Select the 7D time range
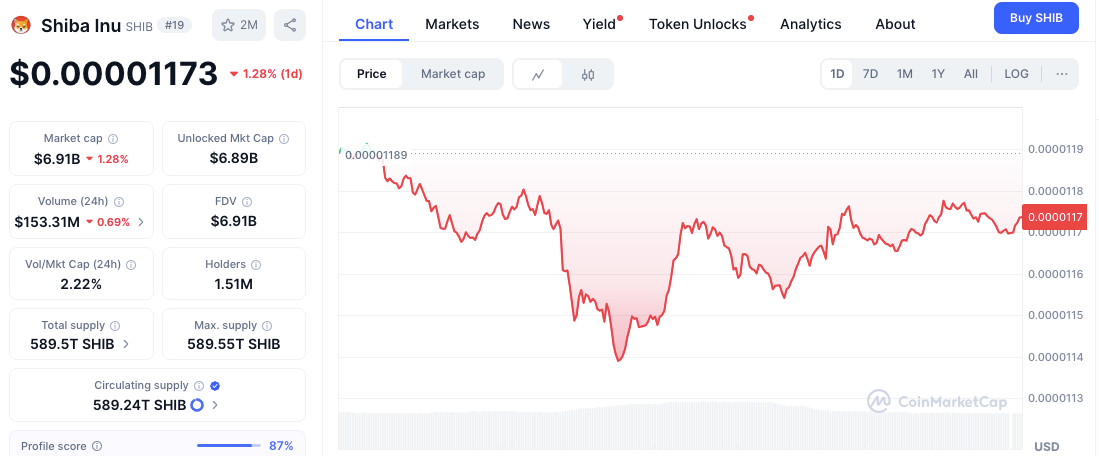Screen dimensions: 1099x456 click(870, 74)
